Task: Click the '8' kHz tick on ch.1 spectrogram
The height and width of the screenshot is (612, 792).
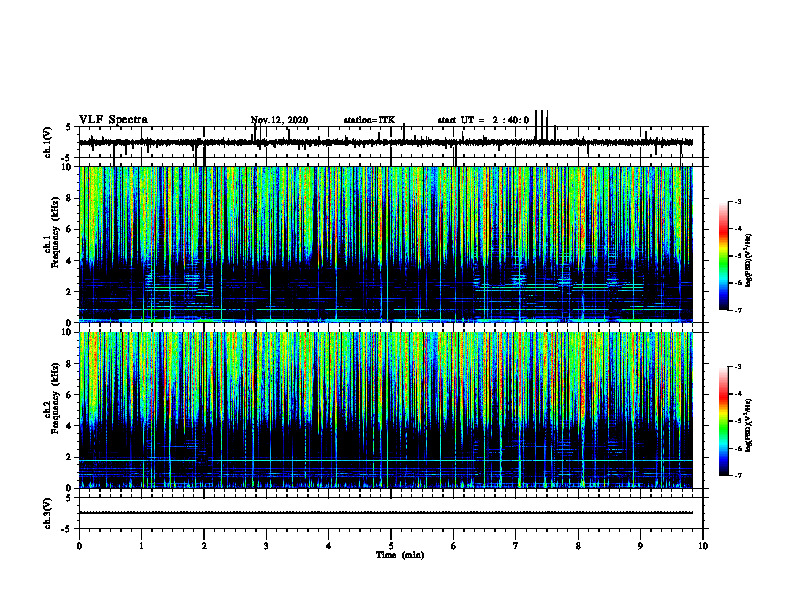Action: coord(71,198)
